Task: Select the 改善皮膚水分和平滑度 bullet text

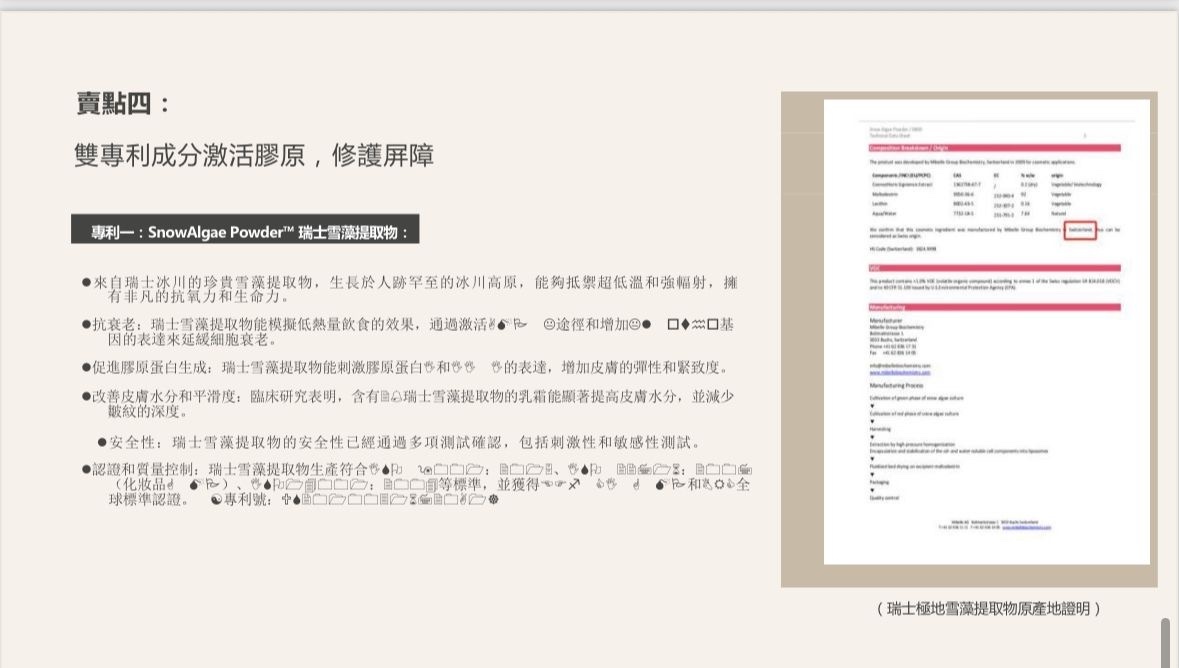Action: click(410, 403)
